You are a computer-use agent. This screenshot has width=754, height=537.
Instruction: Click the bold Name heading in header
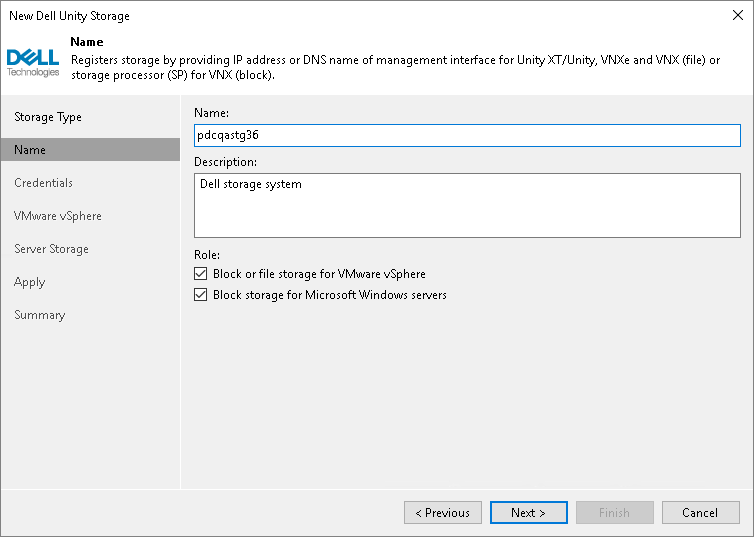(x=87, y=42)
